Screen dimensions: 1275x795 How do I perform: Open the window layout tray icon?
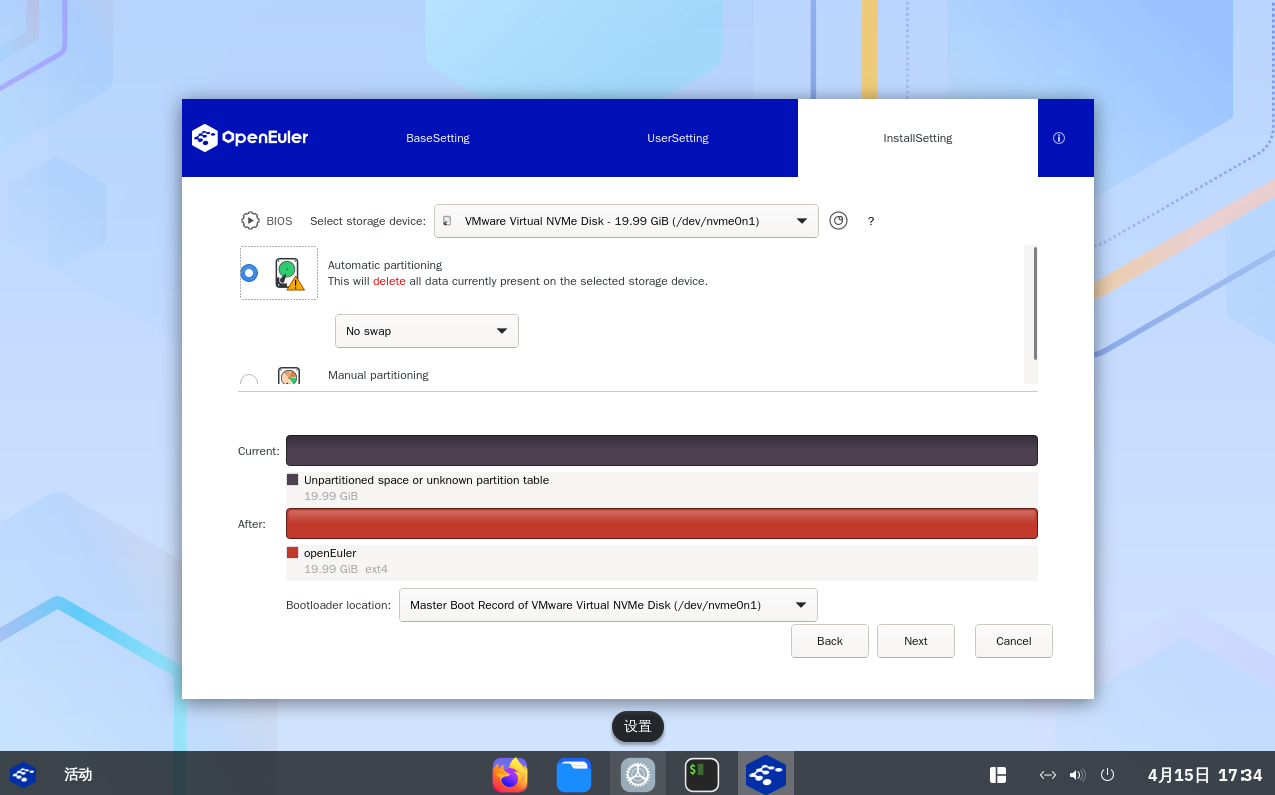point(998,775)
